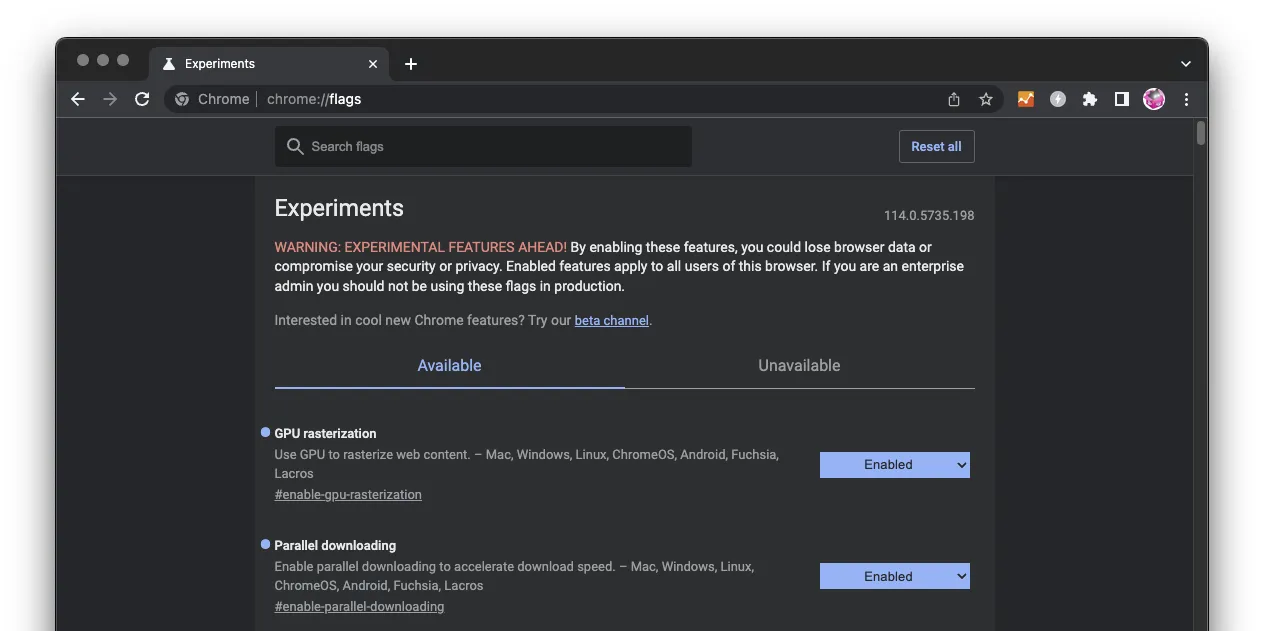Bookmark this page with the star icon
Viewport: 1264px width, 631px height.
[986, 99]
